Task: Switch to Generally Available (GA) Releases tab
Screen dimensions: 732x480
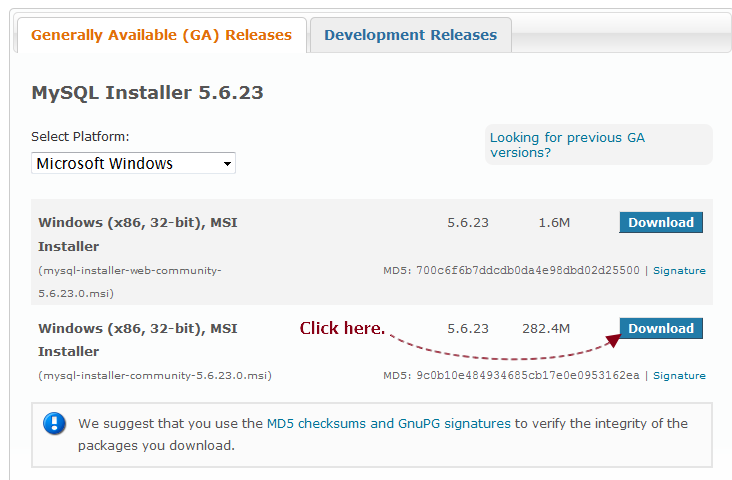Action: 162,35
